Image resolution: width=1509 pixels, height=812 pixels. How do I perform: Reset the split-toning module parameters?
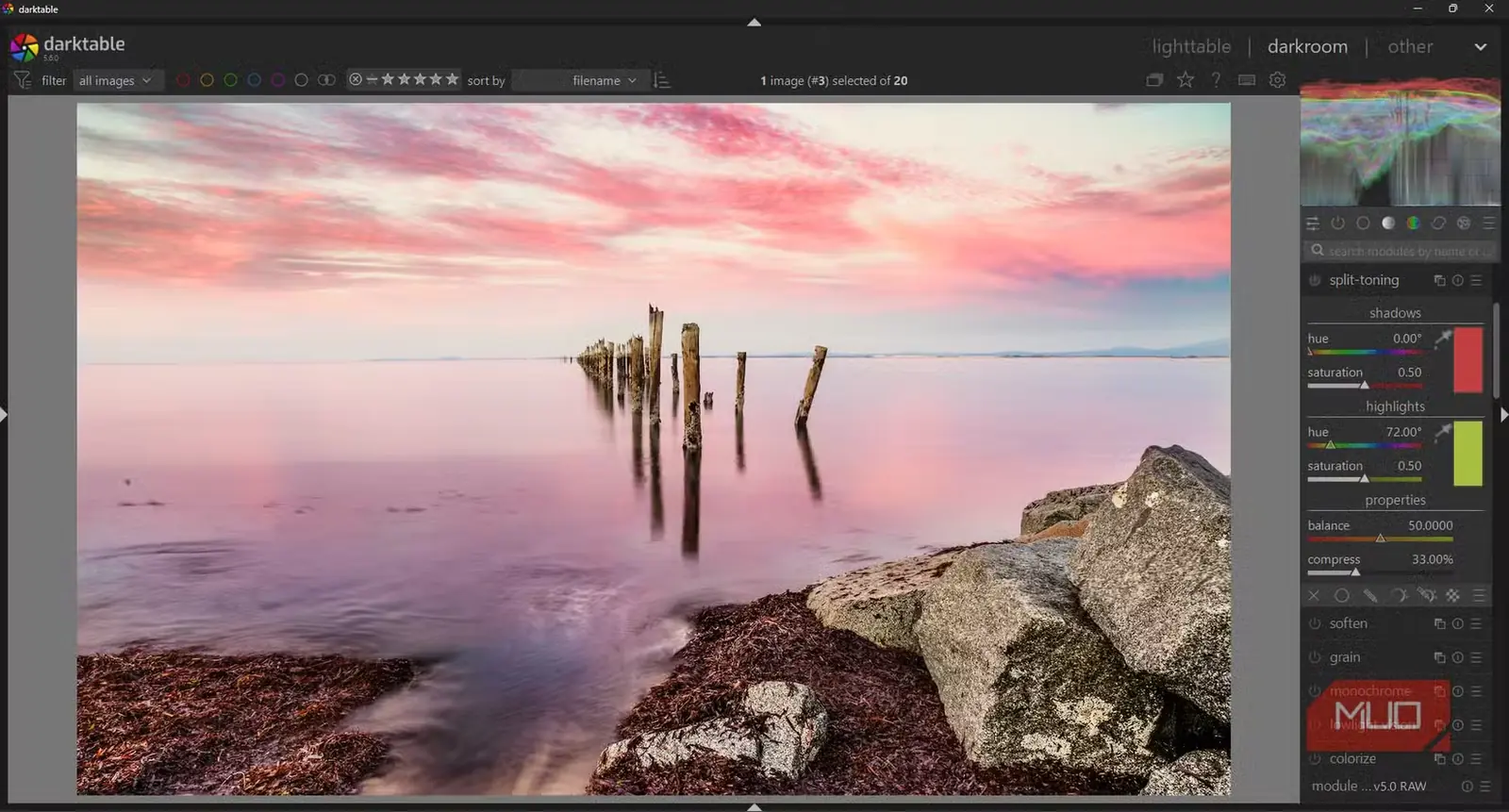pyautogui.click(x=1458, y=280)
